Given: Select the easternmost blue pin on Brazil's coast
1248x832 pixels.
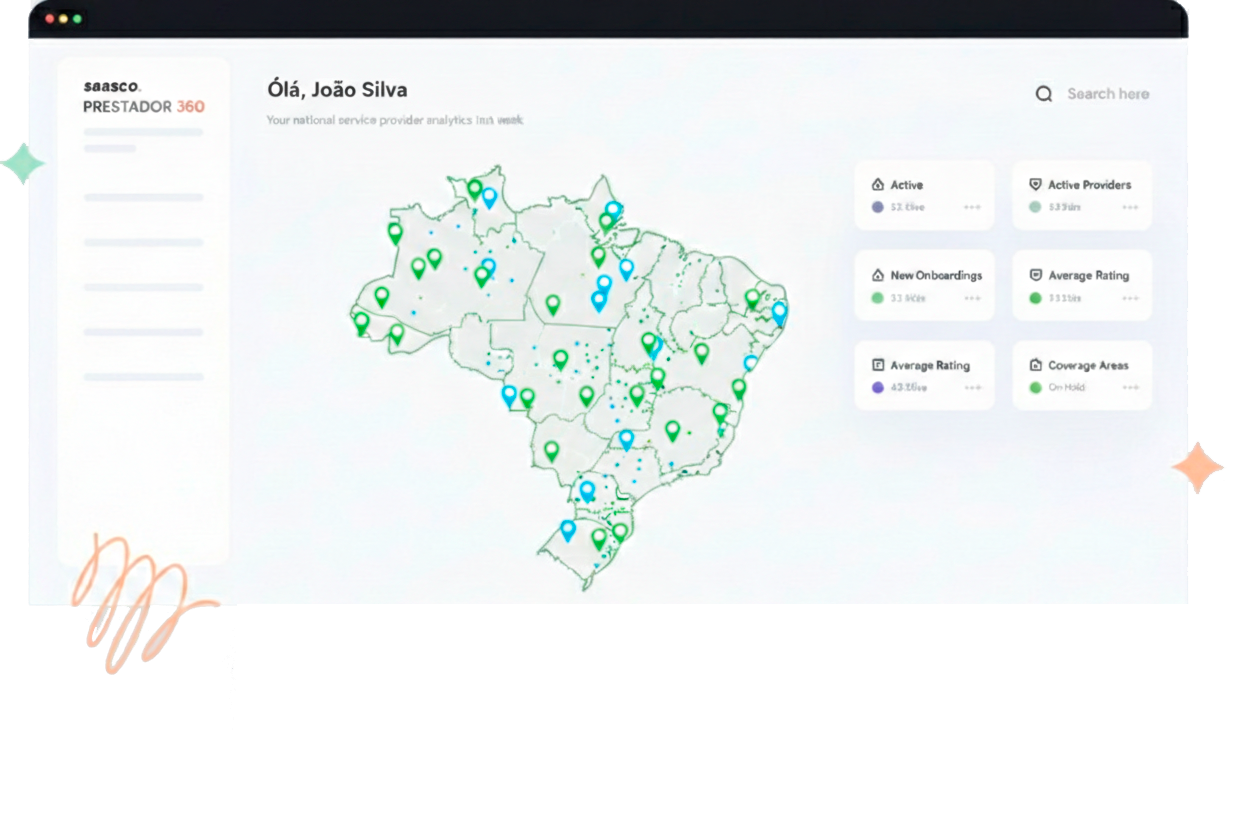Looking at the screenshot, I should (779, 312).
